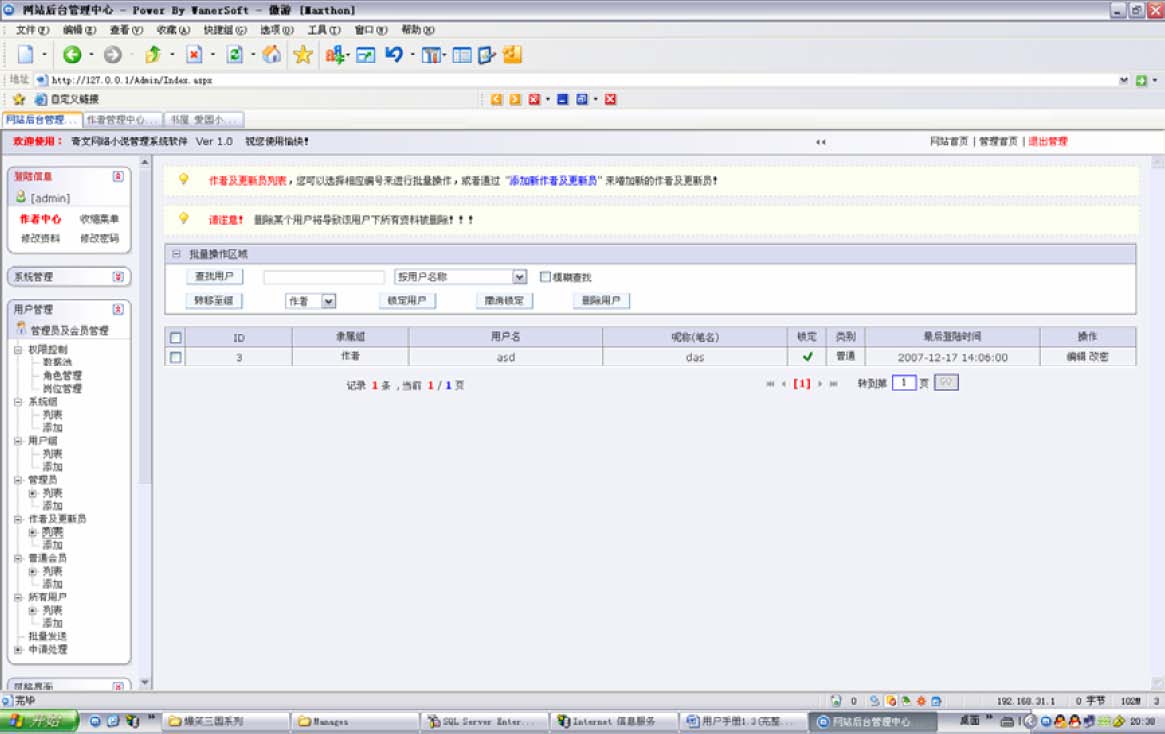Click the 系统管理 panel toggle icon
This screenshot has width=1165, height=734.
(118, 276)
